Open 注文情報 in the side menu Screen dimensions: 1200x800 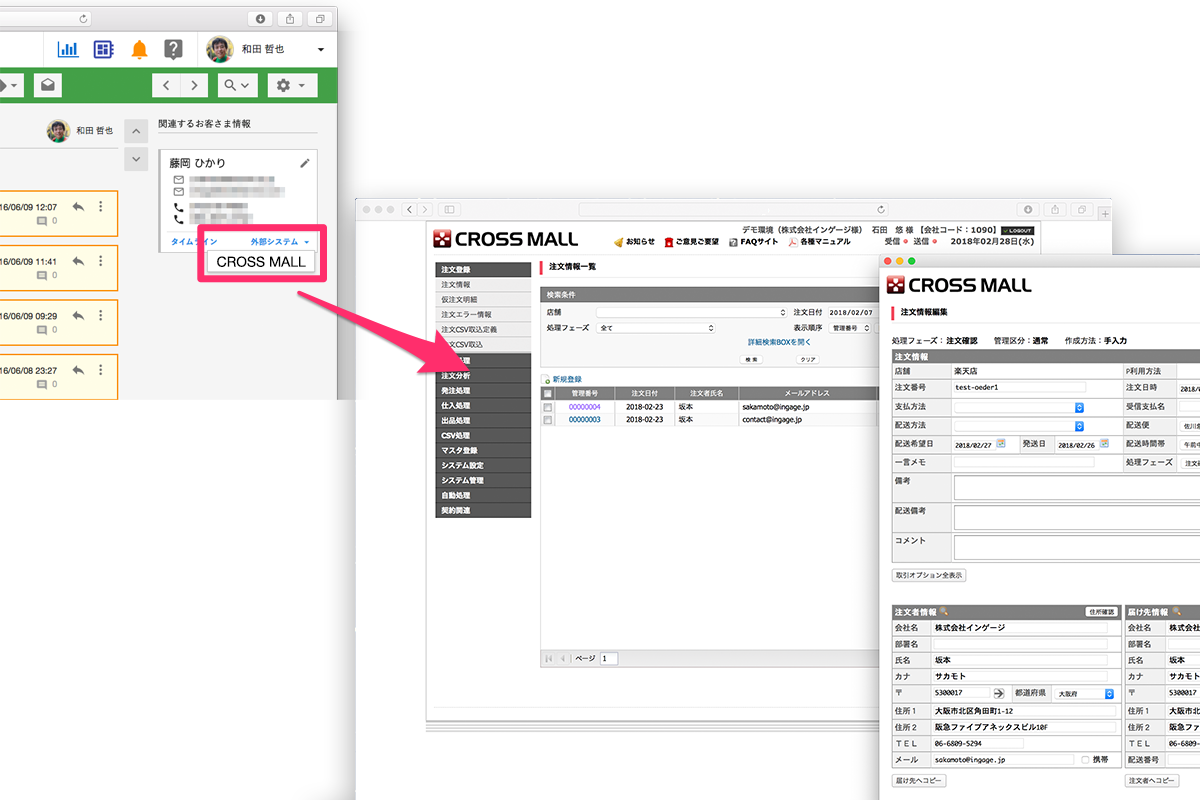483,285
